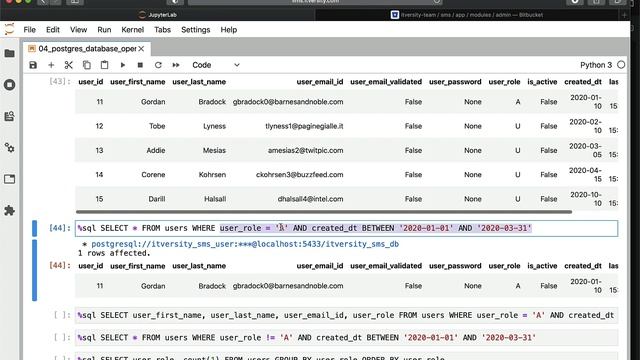Click the created_dt header in output 43
Screen dimensions: 640x360
582,82
